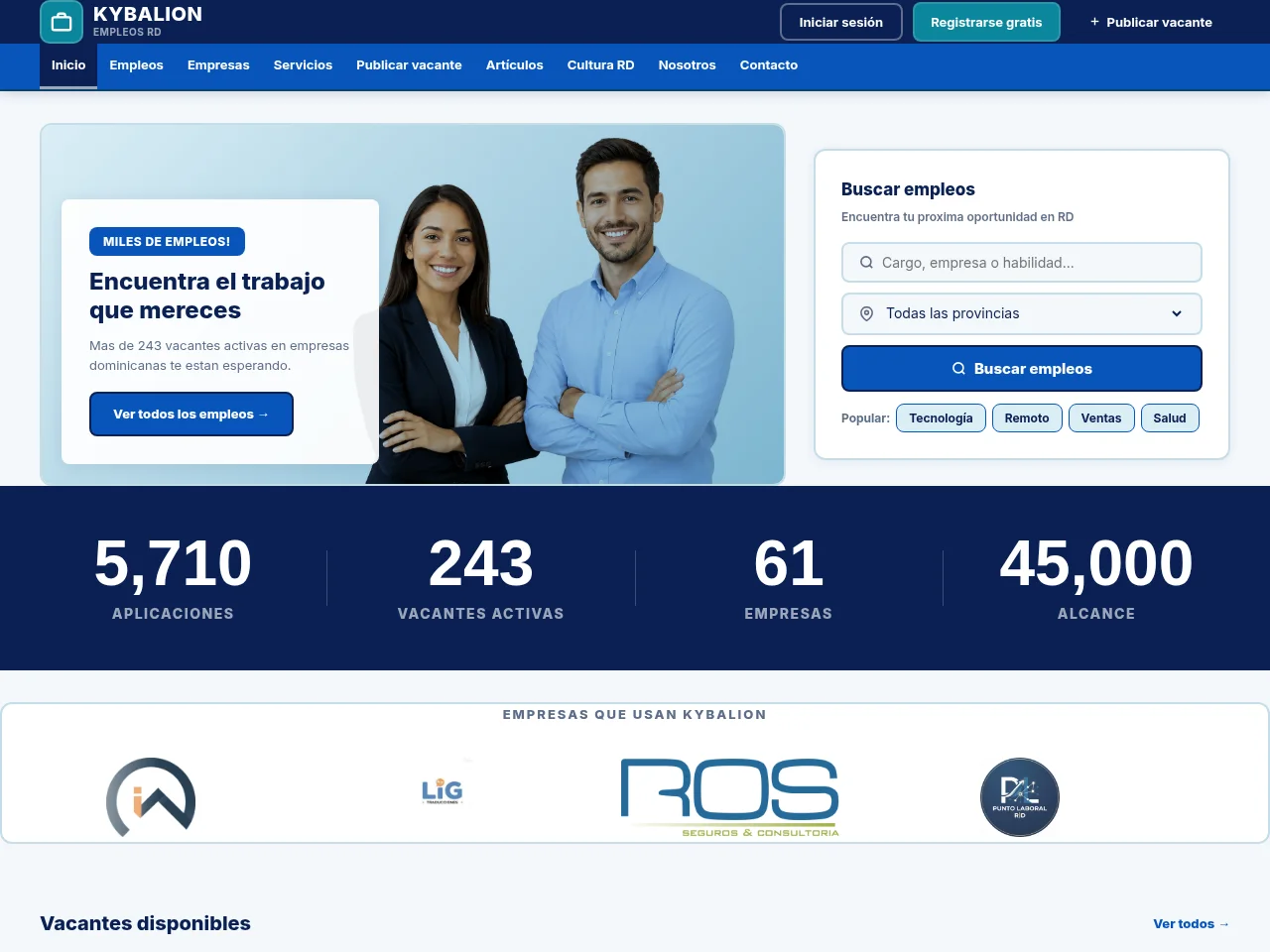Focus the Cargo, empresa o habilidad search field
Screen dimensions: 1270x952
pos(1022,263)
